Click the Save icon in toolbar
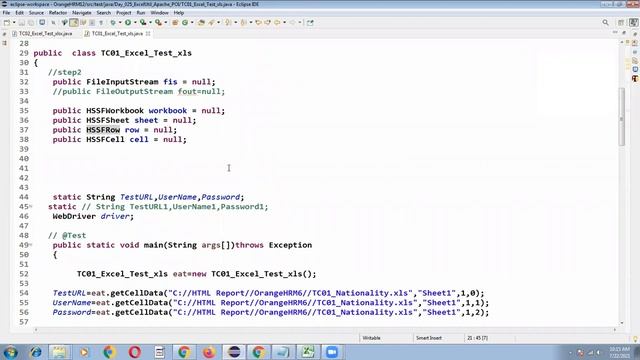Image resolution: width=640 pixels, height=360 pixels. [22, 23]
